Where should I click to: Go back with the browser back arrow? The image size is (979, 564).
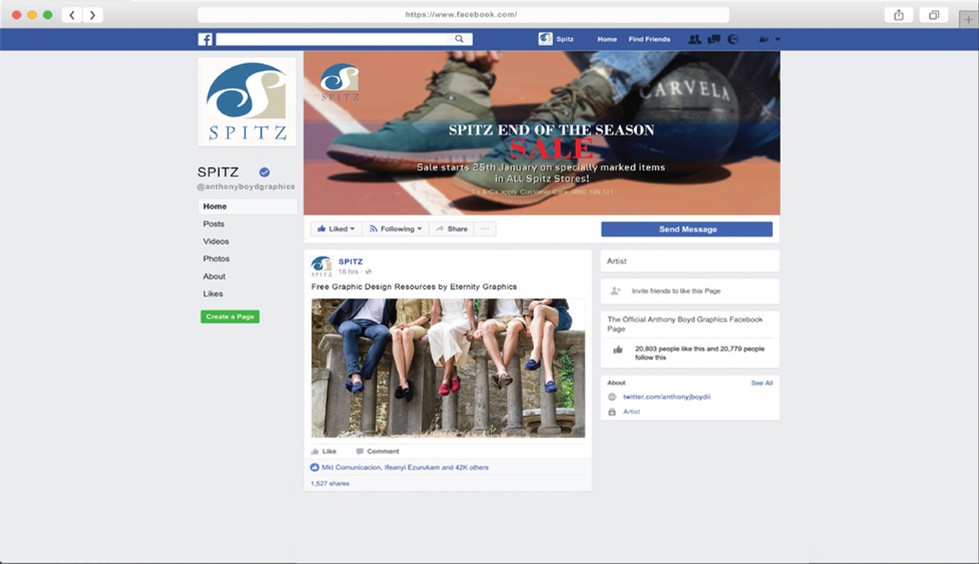(72, 15)
